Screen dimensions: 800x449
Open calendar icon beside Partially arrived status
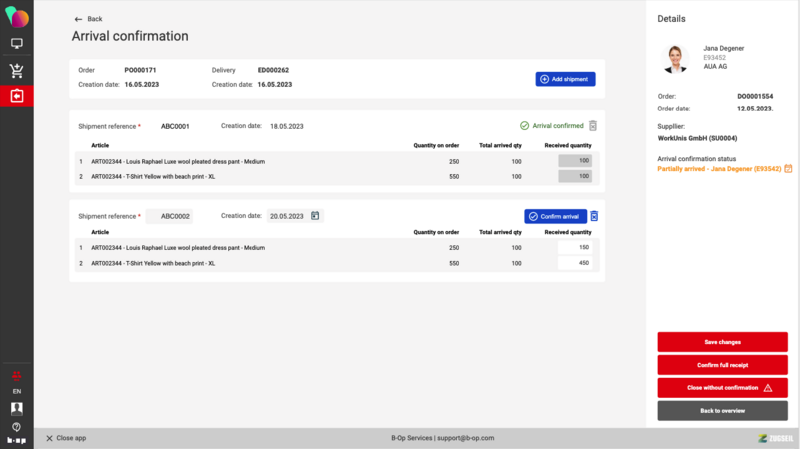point(788,168)
